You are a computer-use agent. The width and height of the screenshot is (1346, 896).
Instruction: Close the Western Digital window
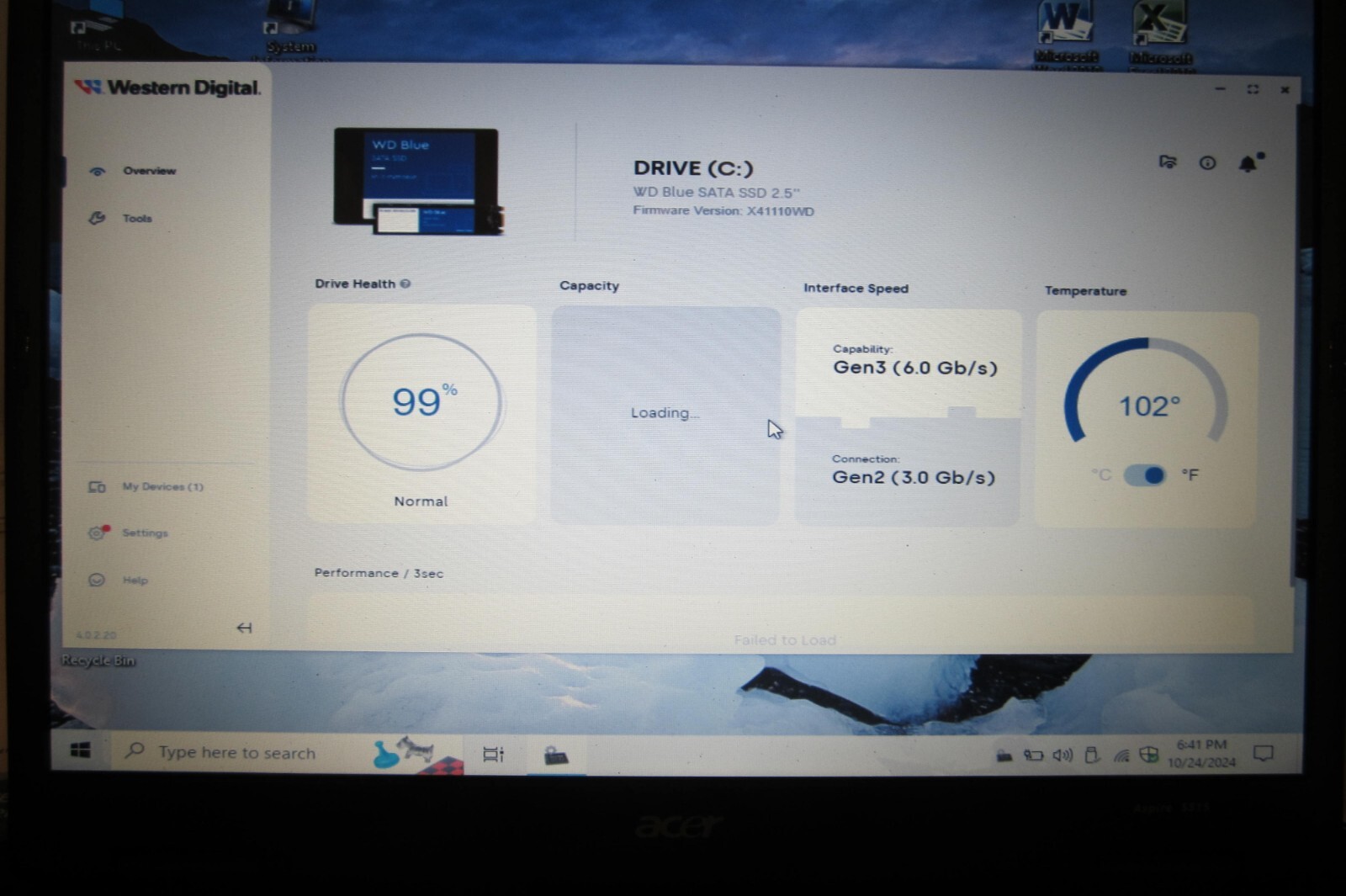coord(1285,90)
